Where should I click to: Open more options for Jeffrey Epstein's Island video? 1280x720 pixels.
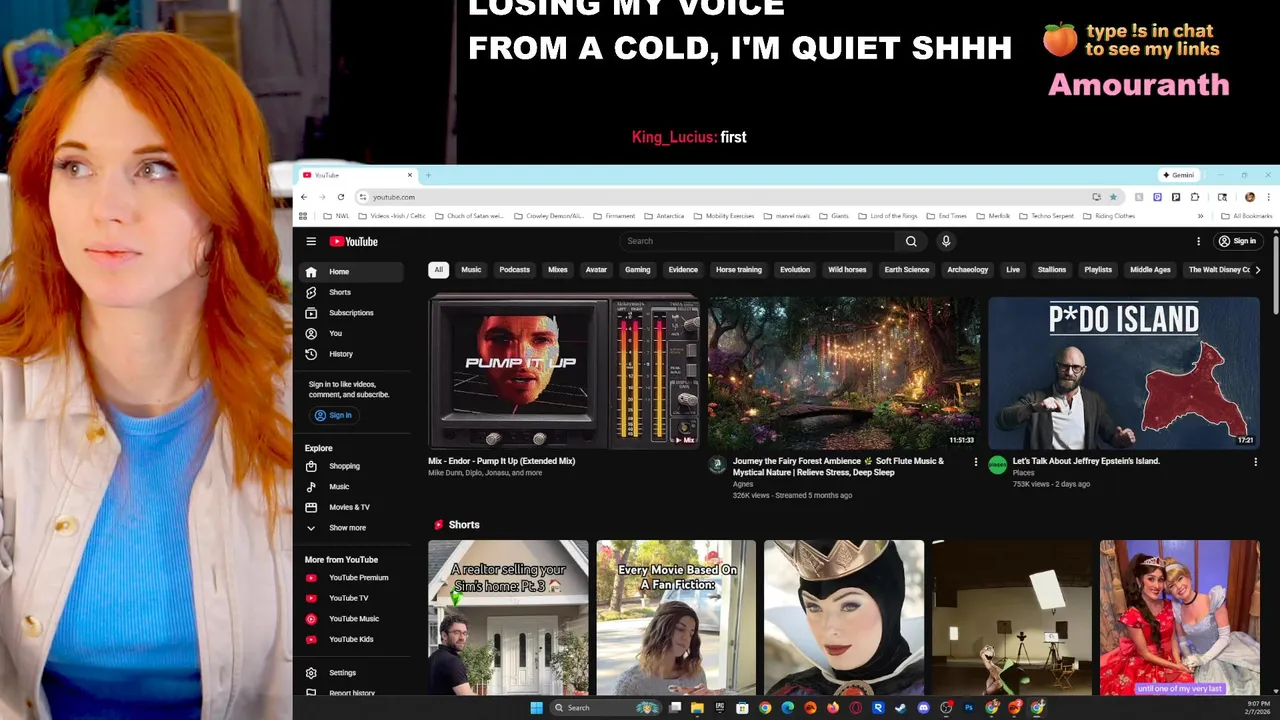pos(1256,462)
